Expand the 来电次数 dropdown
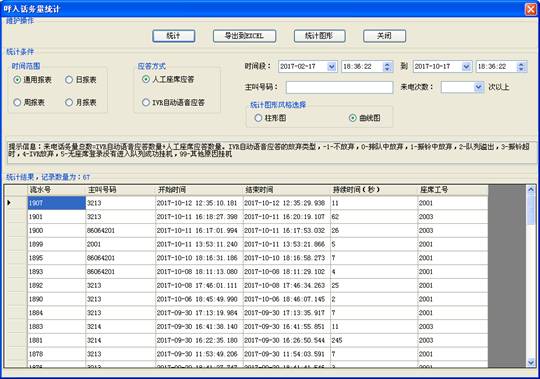This screenshot has height=379, width=540. click(479, 87)
